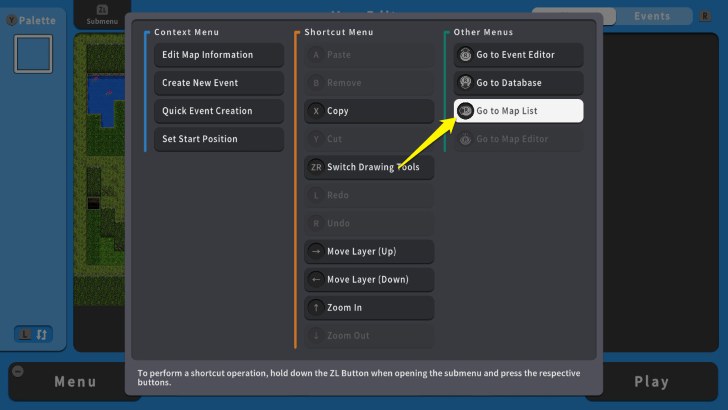Select Edit Map Information
This screenshot has height=410, width=728.
tap(218, 55)
